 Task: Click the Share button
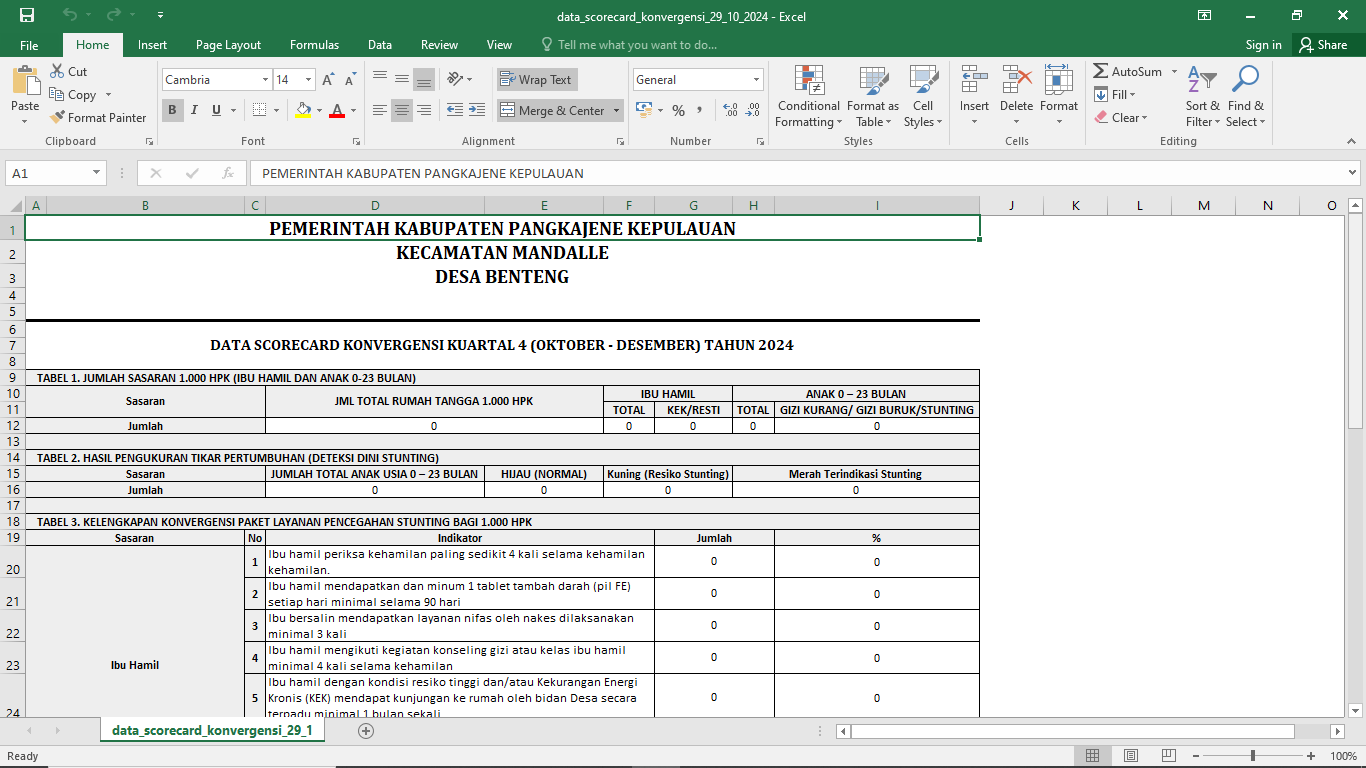tap(1324, 45)
